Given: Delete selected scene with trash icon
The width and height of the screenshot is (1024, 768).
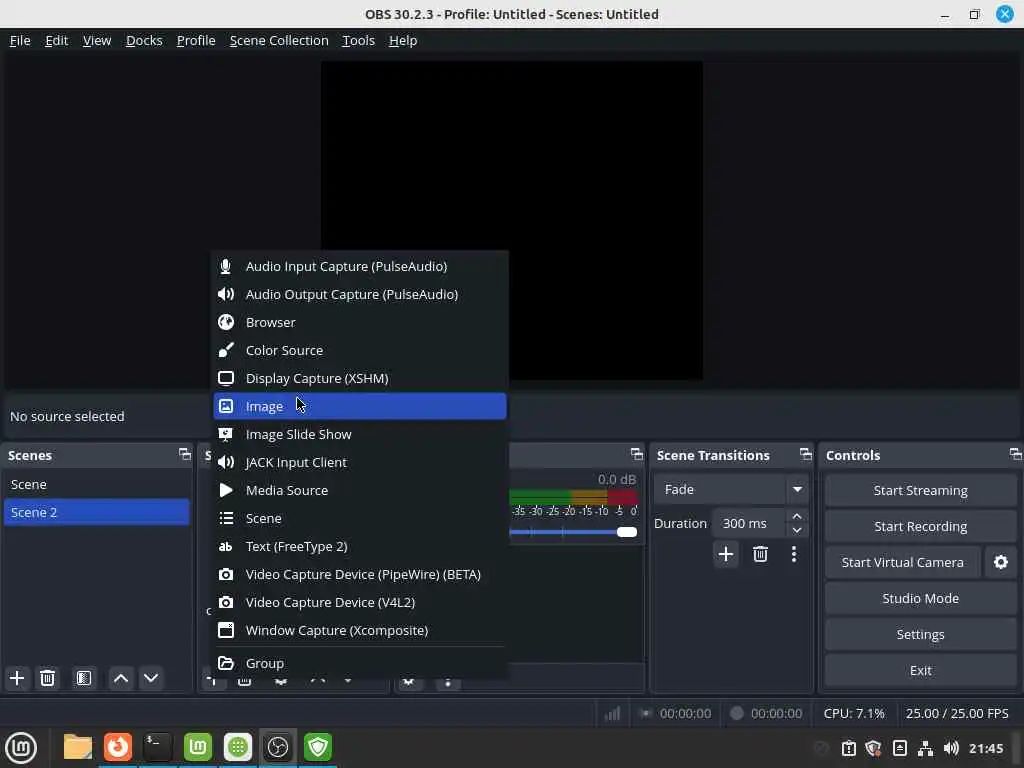Looking at the screenshot, I should pos(47,678).
